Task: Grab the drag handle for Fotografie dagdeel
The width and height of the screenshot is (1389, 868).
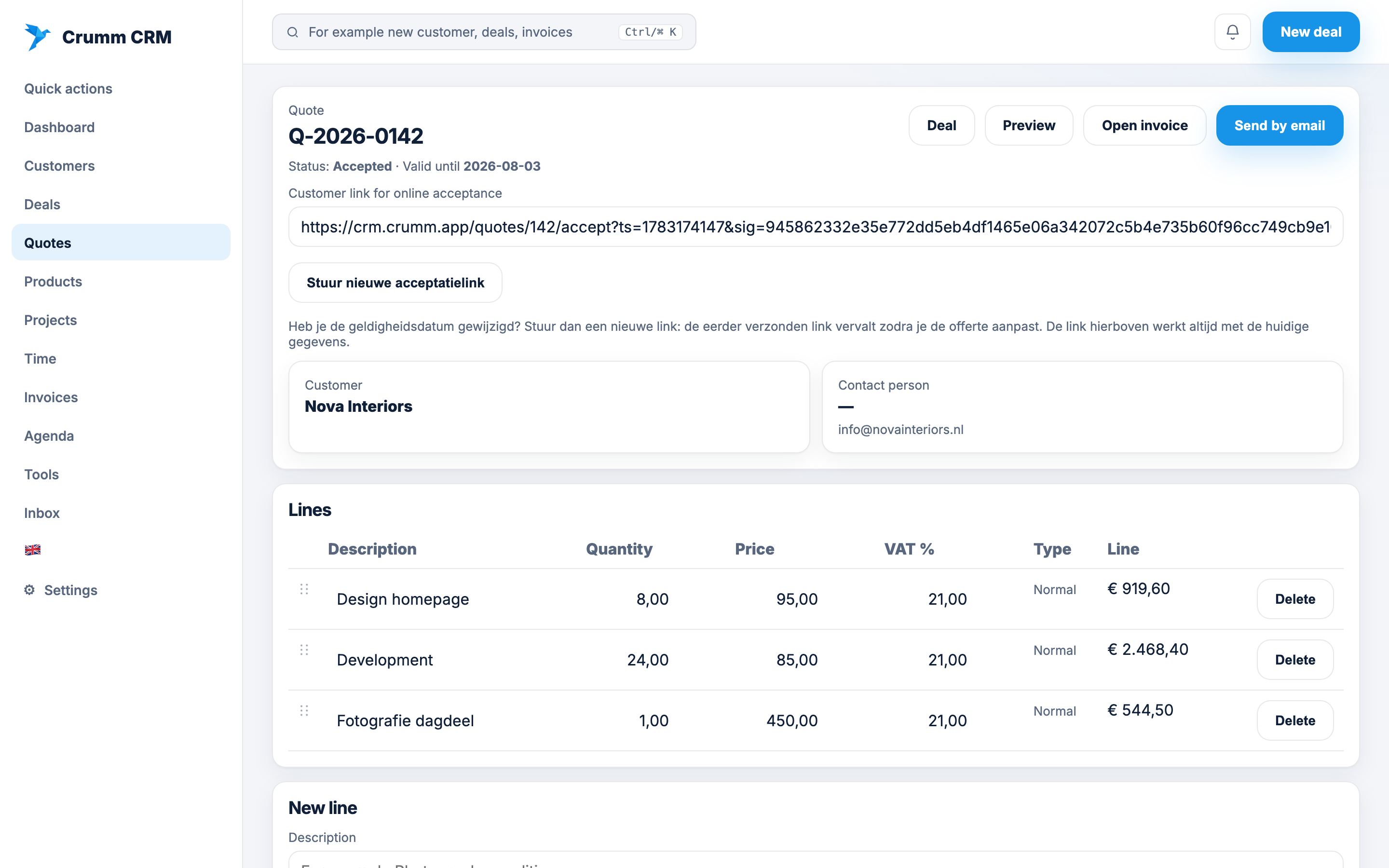Action: [304, 711]
